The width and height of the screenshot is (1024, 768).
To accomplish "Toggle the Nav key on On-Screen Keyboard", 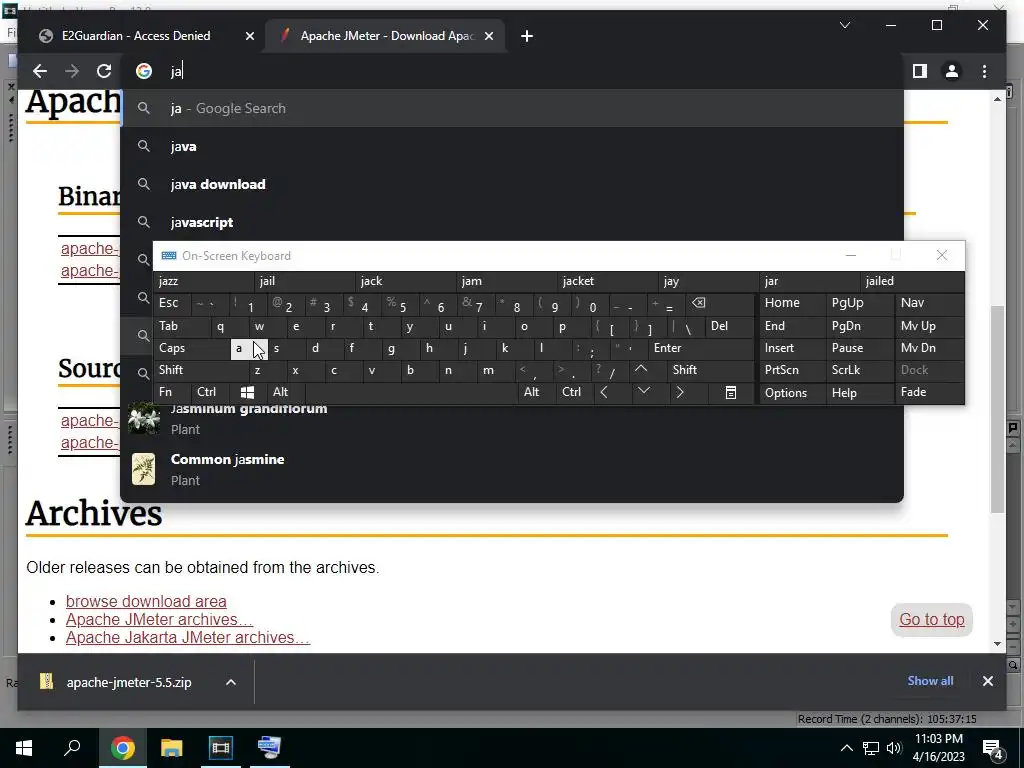I will [929, 303].
